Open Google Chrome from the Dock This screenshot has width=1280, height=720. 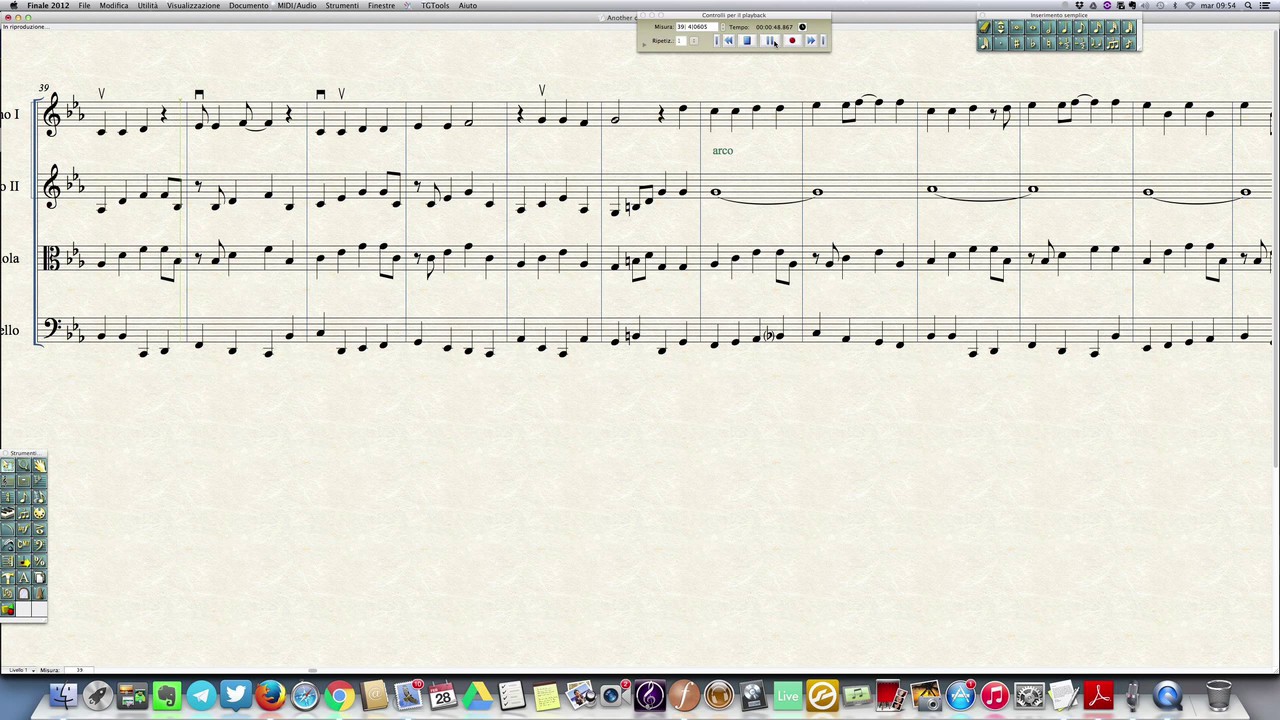coord(339,695)
